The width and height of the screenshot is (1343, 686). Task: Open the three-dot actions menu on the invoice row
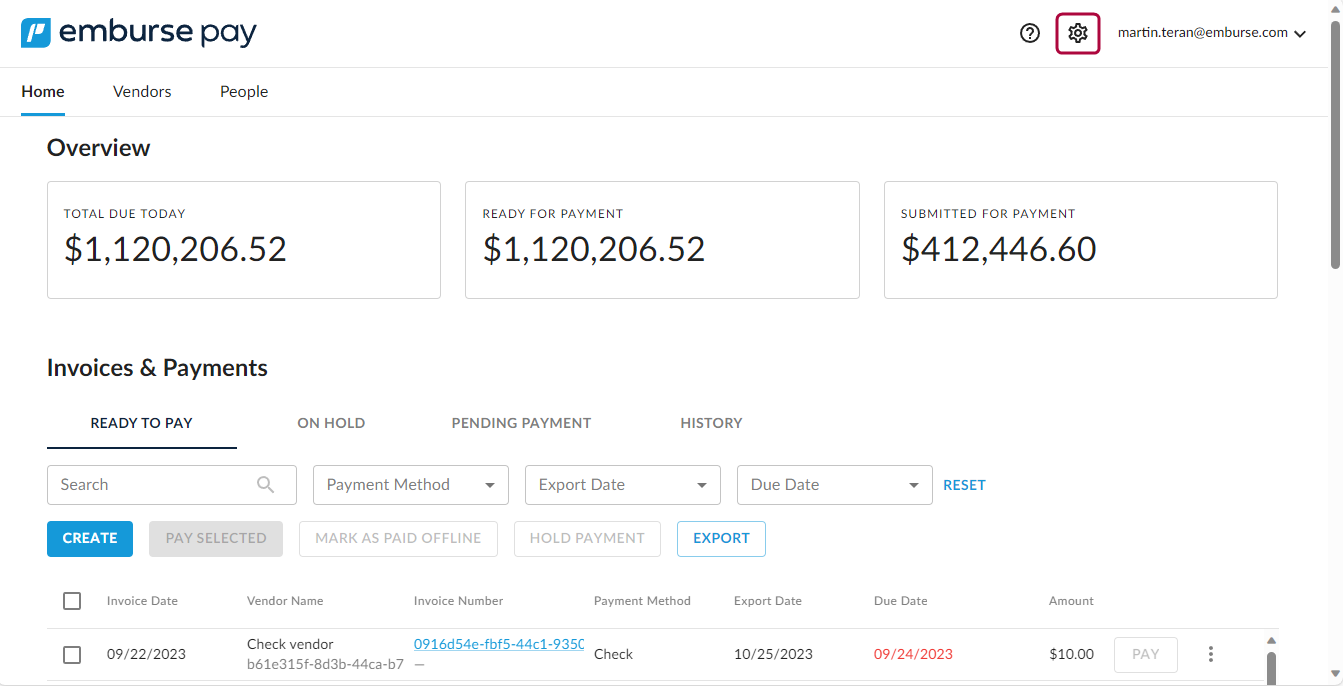1210,654
